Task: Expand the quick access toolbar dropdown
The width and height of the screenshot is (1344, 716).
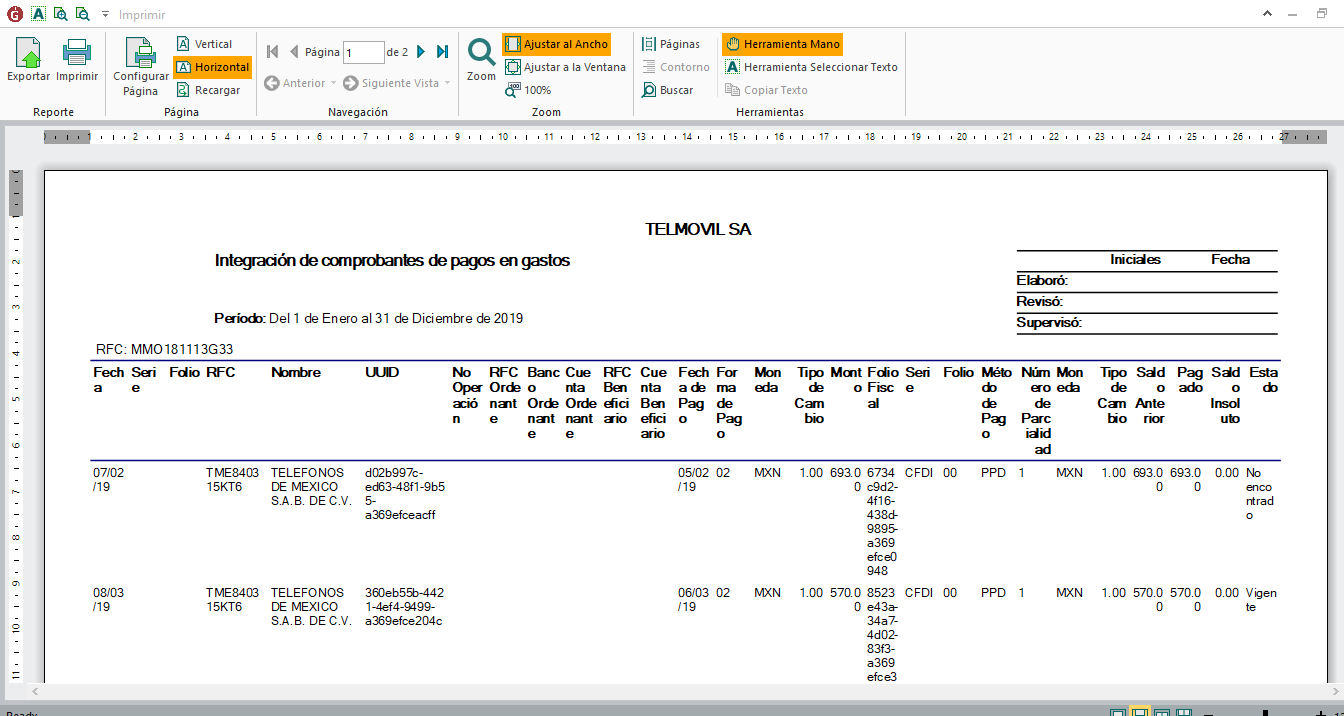Action: tap(105, 15)
